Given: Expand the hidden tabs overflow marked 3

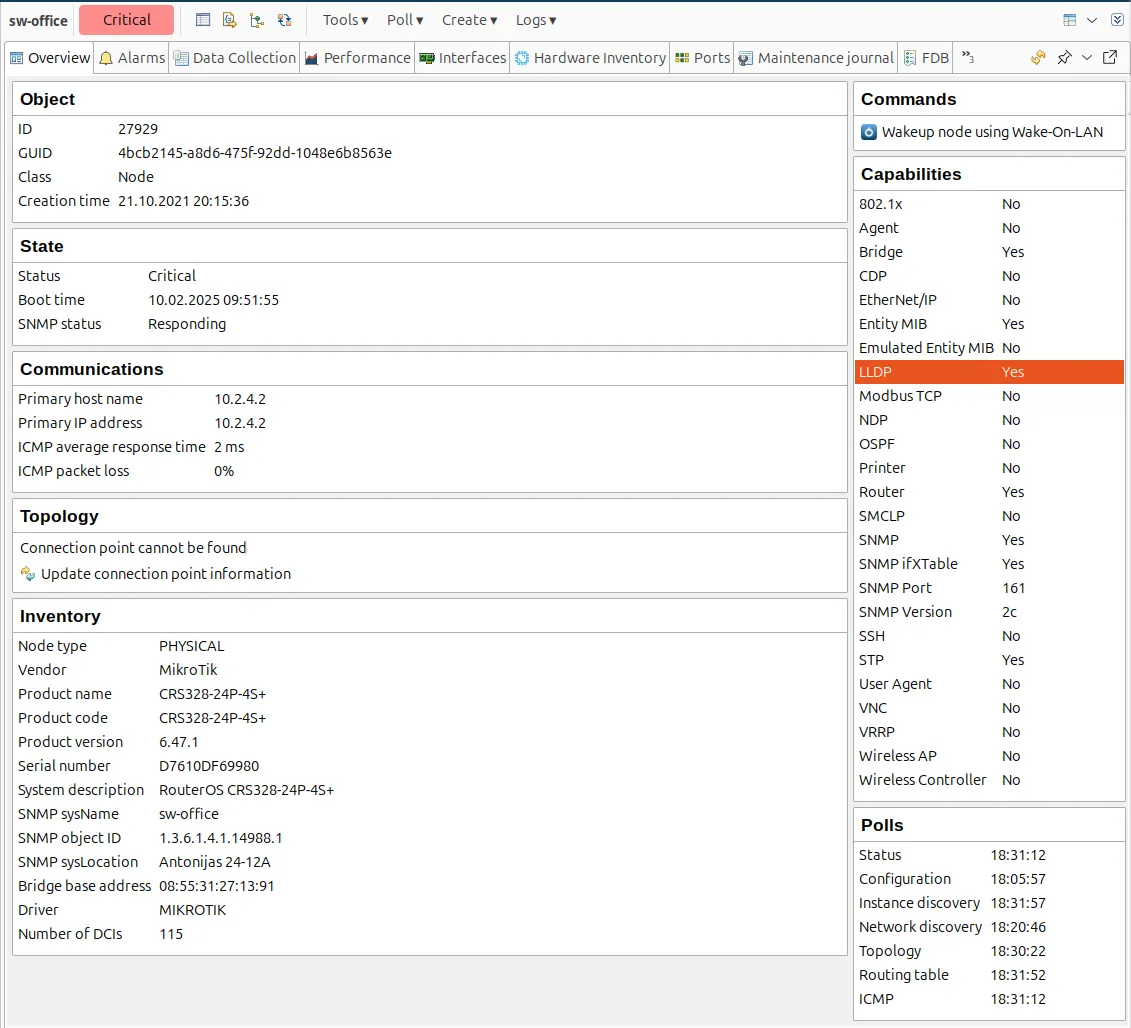Looking at the screenshot, I should point(965,57).
